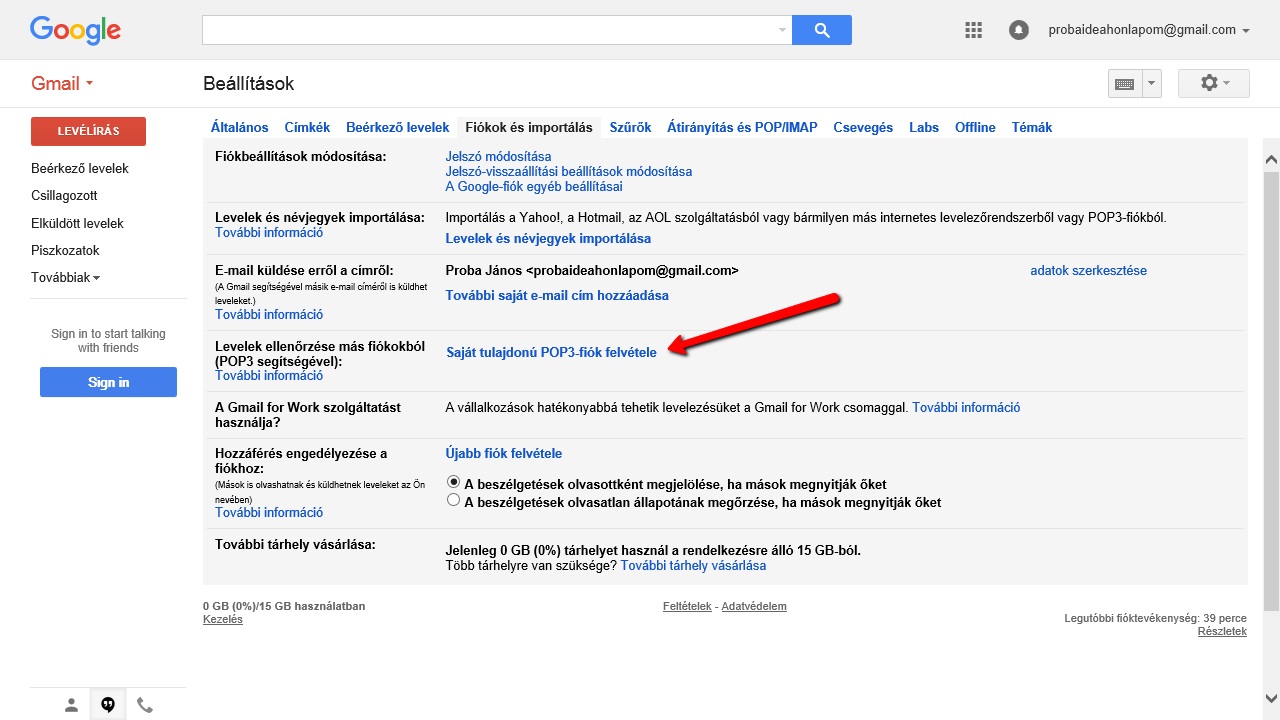Open the settings gear menu

tap(1214, 83)
